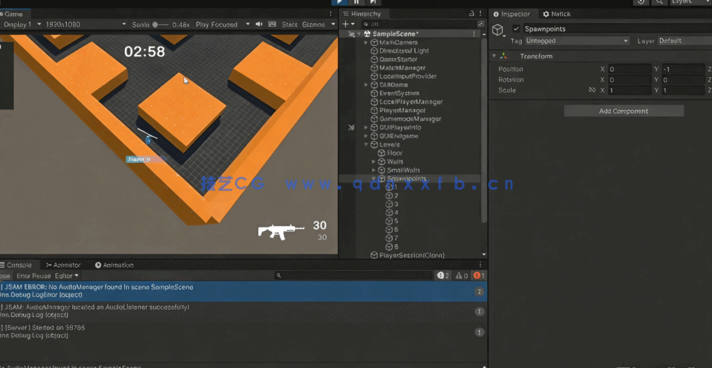712x368 pixels.
Task: Open the Hierarchy panel more-options menu
Action: (x=481, y=14)
